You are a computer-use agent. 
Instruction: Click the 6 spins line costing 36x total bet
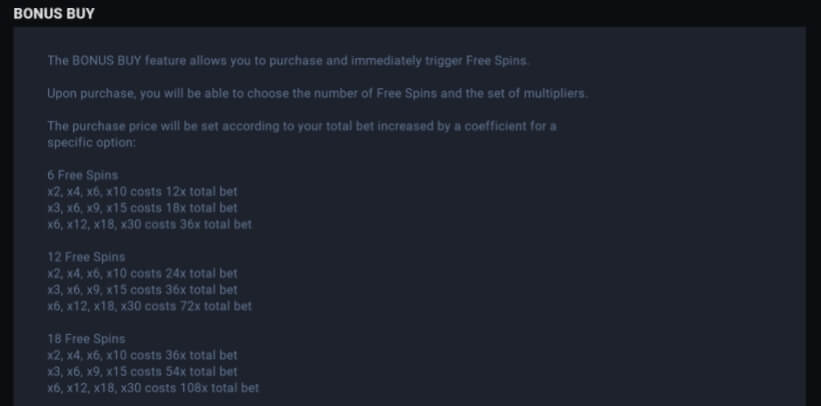[x=150, y=224]
